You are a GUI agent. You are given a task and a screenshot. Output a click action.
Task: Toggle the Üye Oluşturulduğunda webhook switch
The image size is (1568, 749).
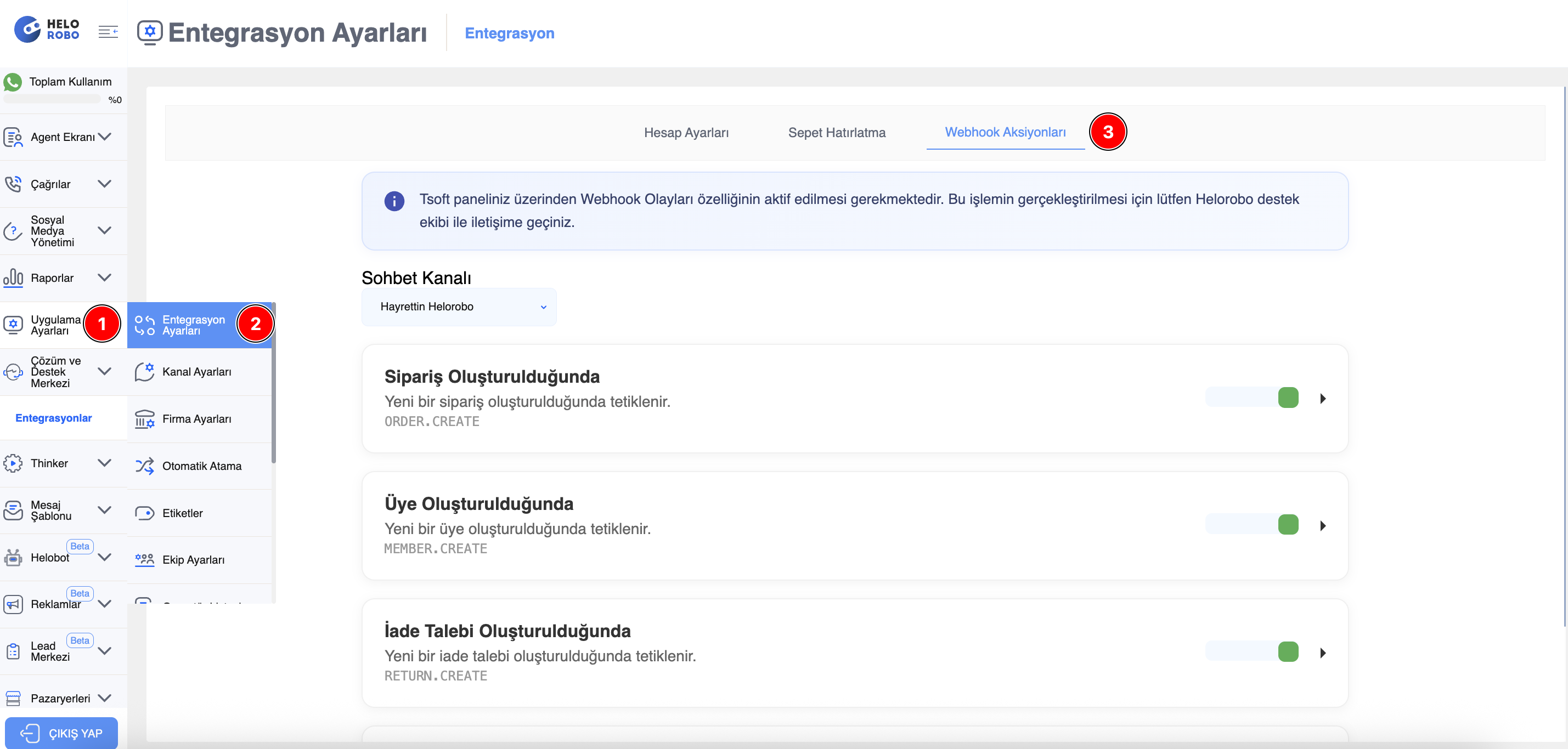1251,525
